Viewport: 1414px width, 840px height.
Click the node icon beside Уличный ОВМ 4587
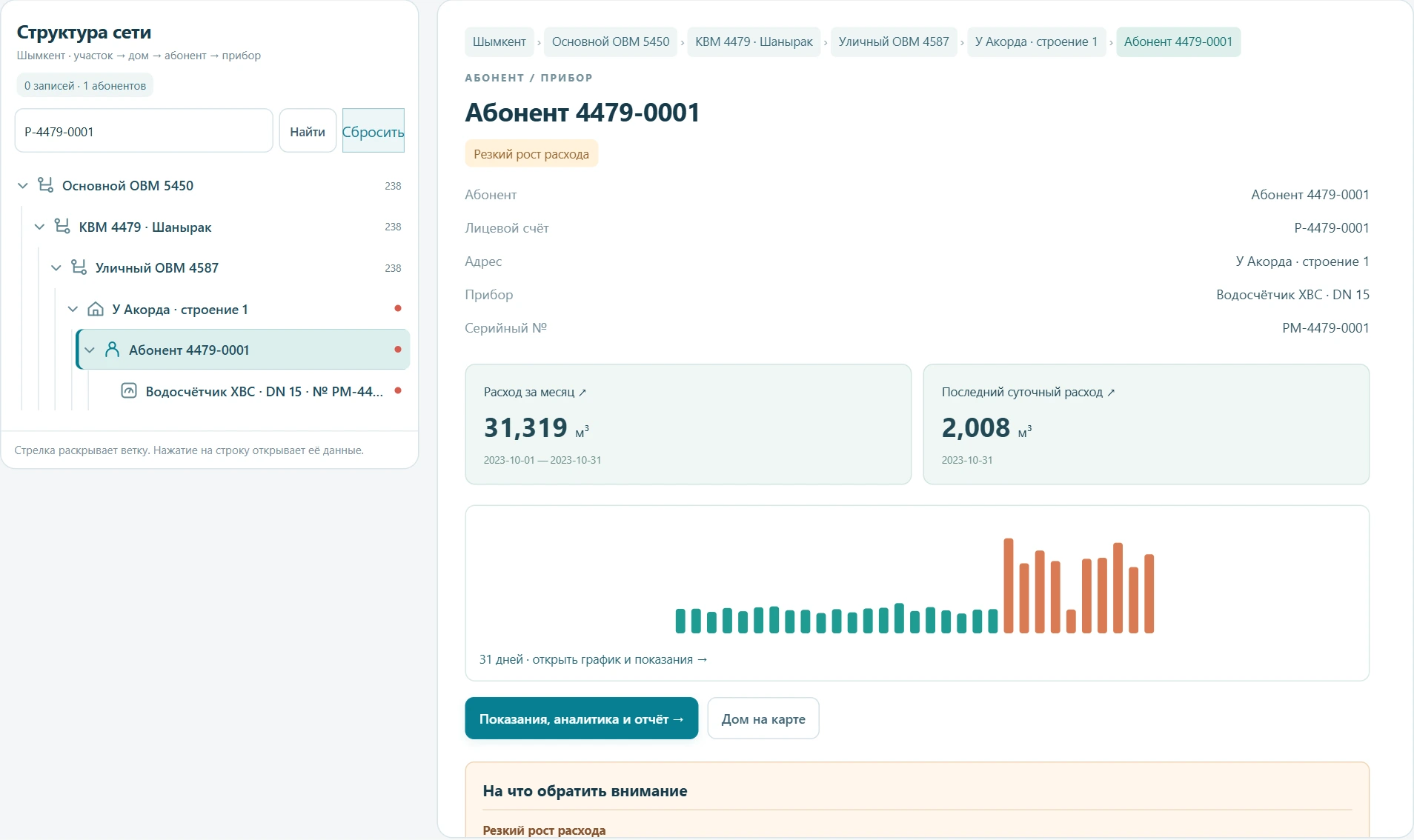79,267
